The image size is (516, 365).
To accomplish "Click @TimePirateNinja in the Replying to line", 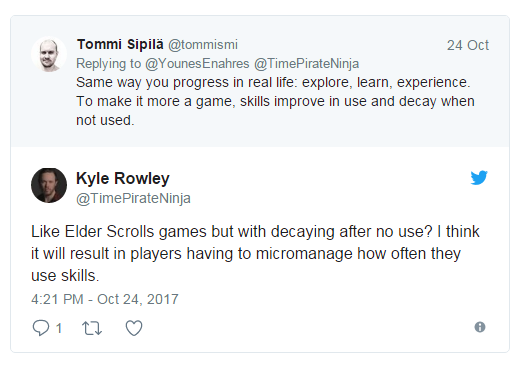I will click(x=306, y=63).
